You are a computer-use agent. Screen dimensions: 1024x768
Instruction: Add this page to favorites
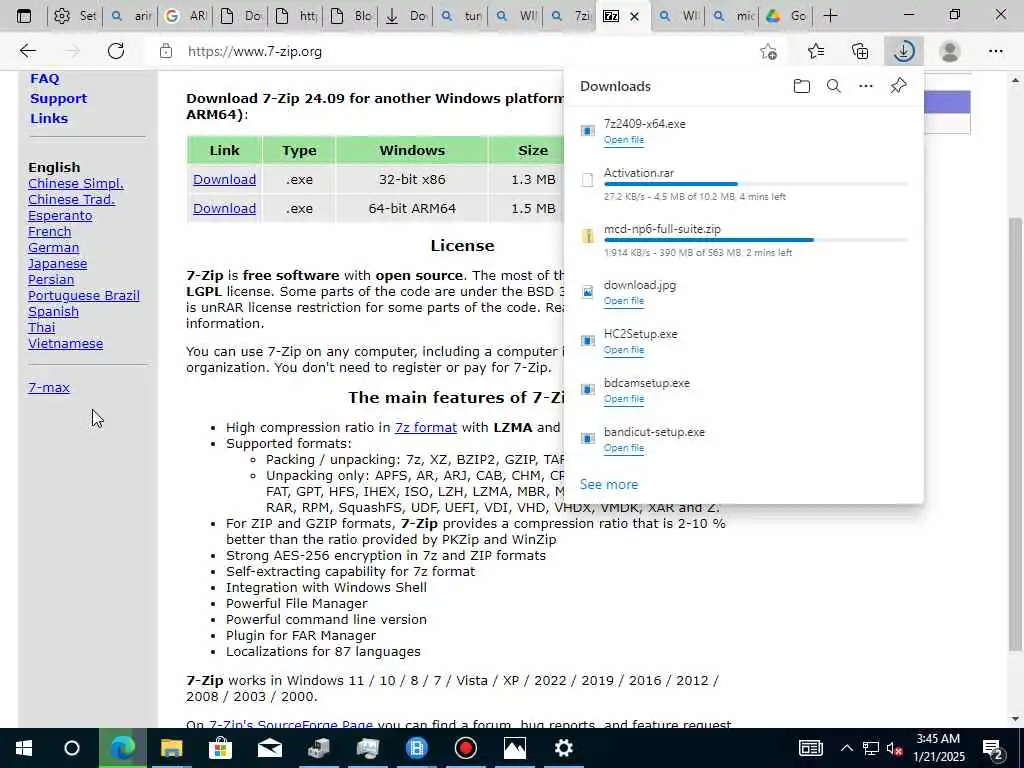769,51
